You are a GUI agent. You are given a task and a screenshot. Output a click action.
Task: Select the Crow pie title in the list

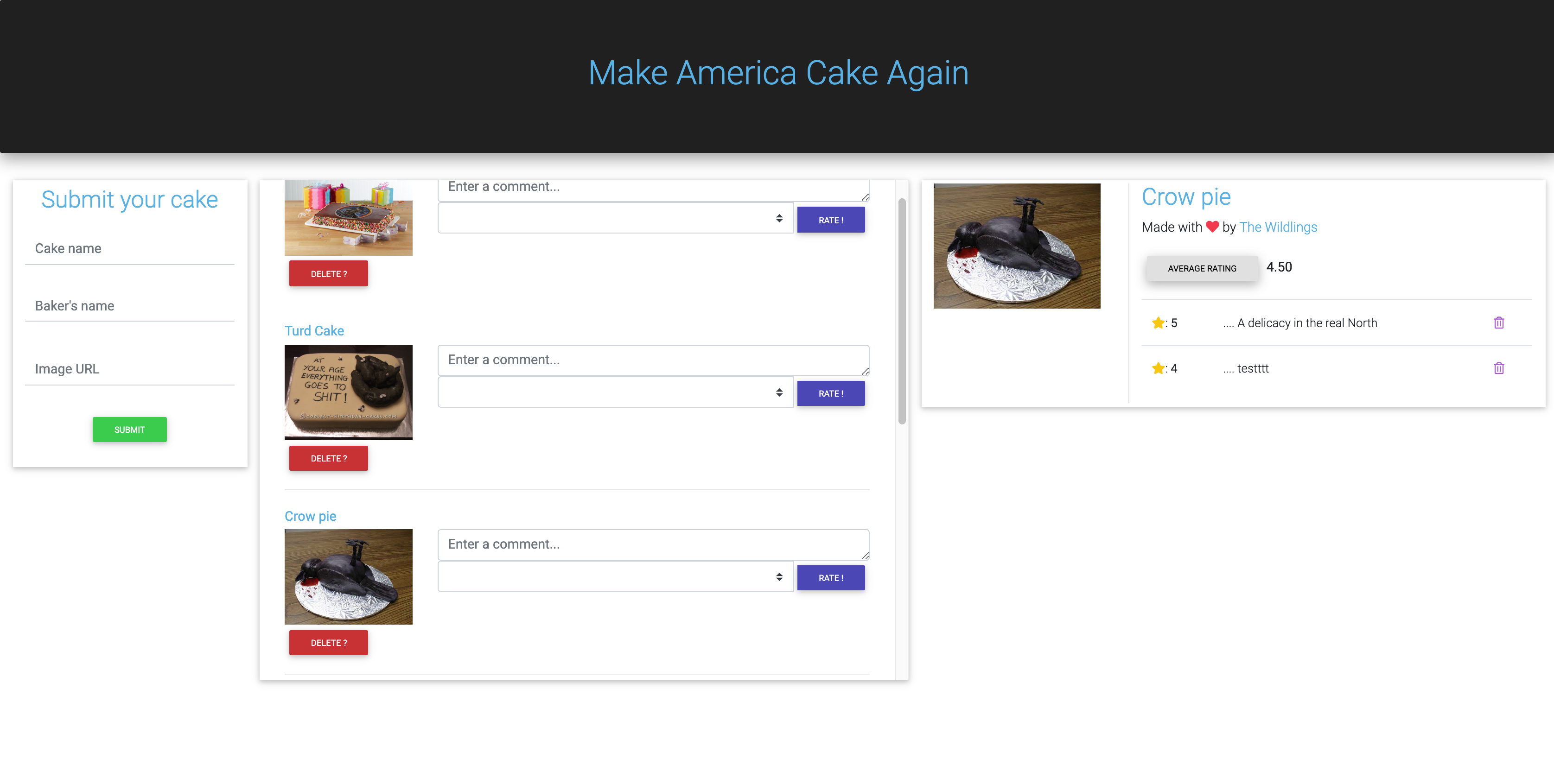click(310, 516)
